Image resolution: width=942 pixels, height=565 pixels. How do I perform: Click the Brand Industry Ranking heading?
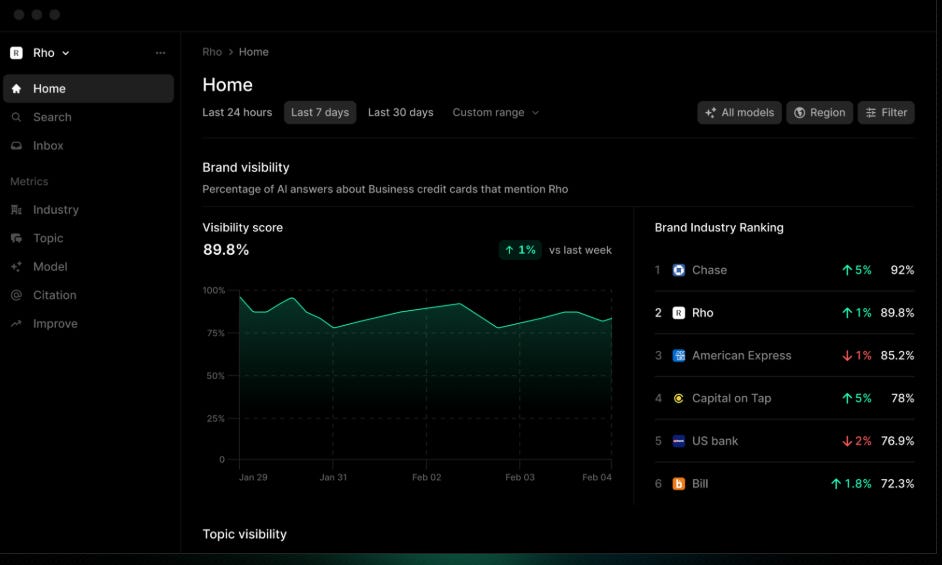(719, 227)
